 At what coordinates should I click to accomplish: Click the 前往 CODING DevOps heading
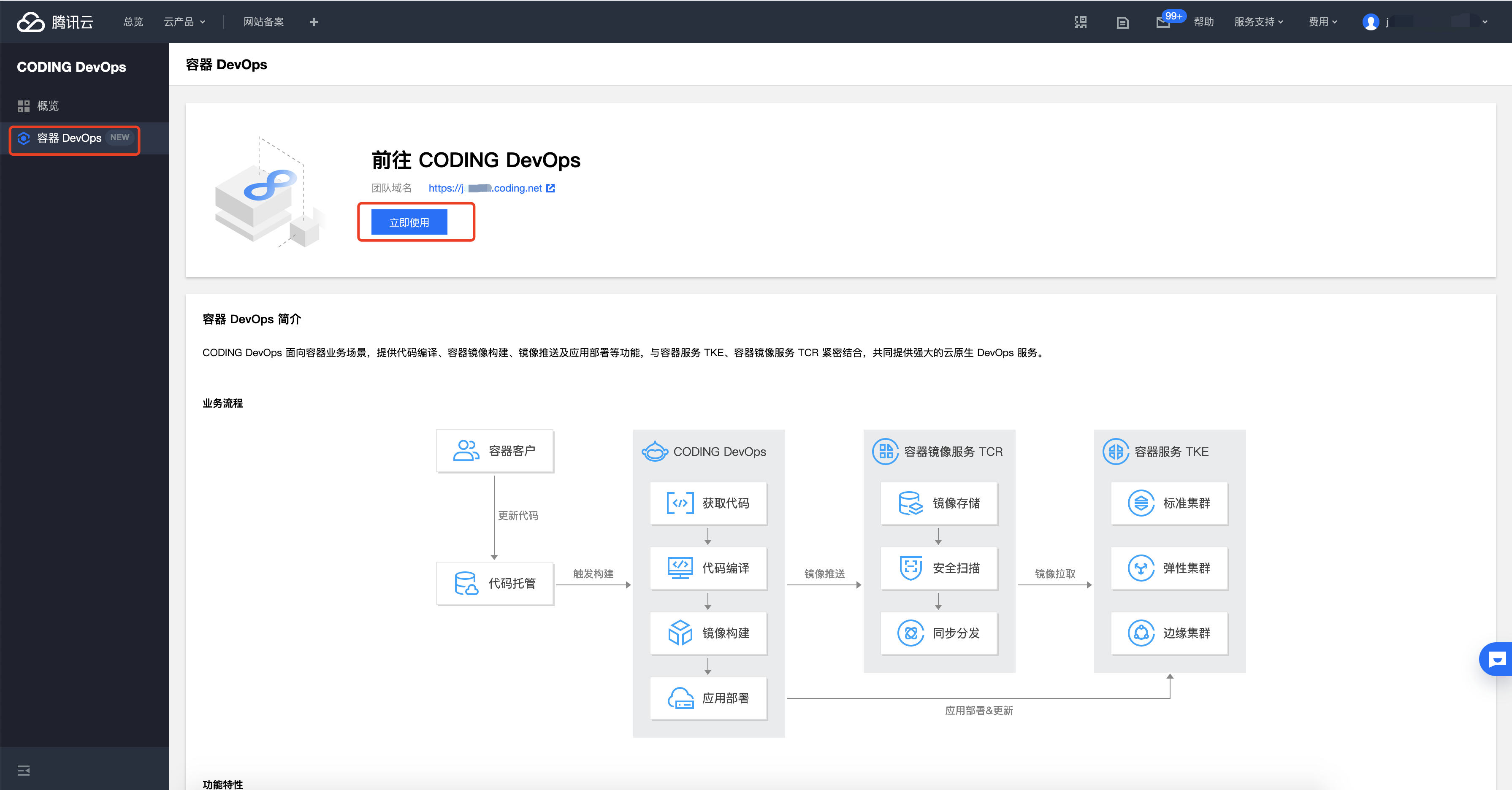(x=476, y=160)
